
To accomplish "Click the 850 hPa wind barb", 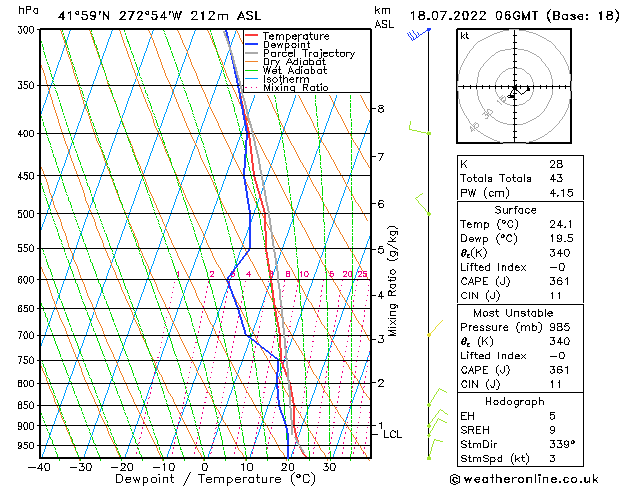I will 437,397.
